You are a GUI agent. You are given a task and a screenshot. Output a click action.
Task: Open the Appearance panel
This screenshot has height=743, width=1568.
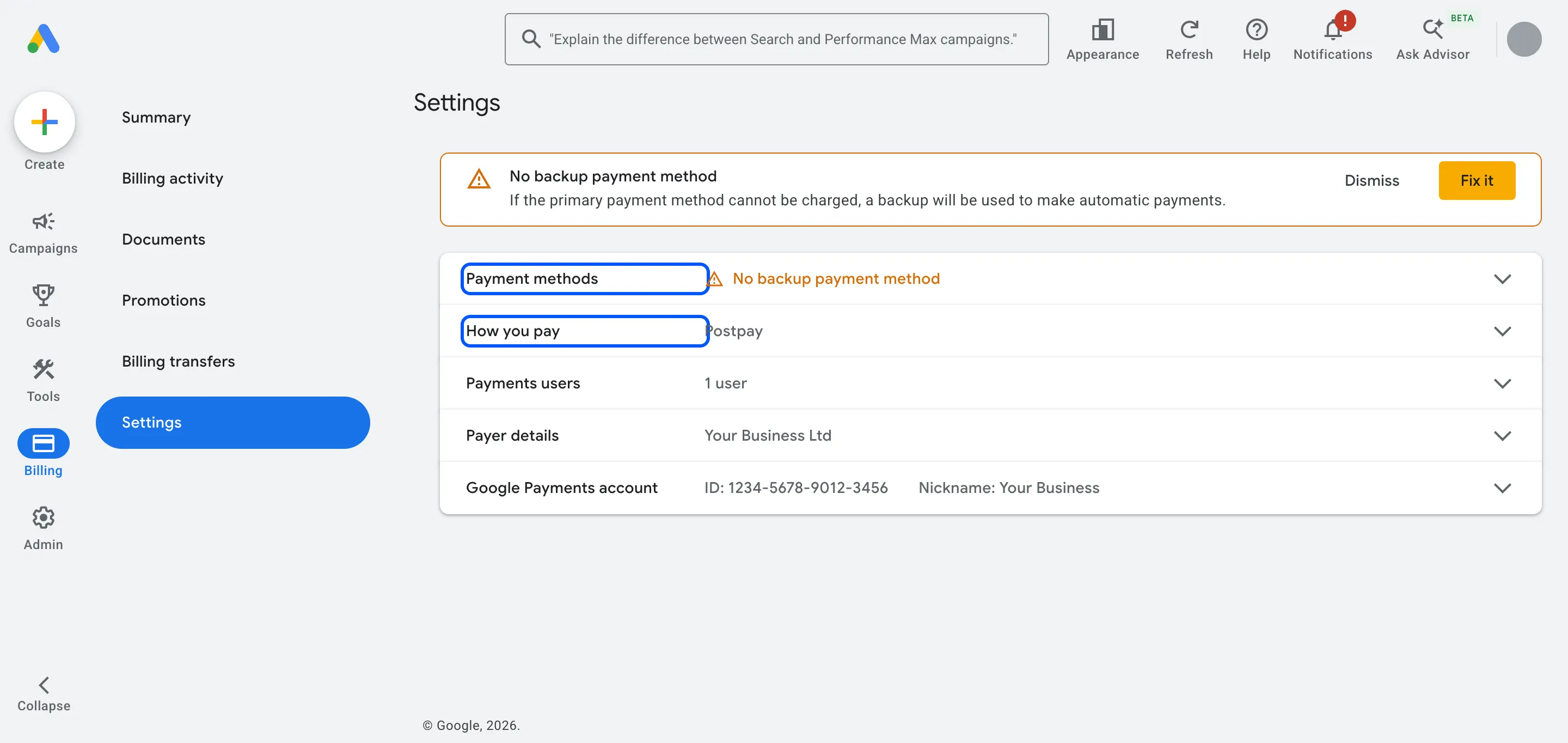1102,40
